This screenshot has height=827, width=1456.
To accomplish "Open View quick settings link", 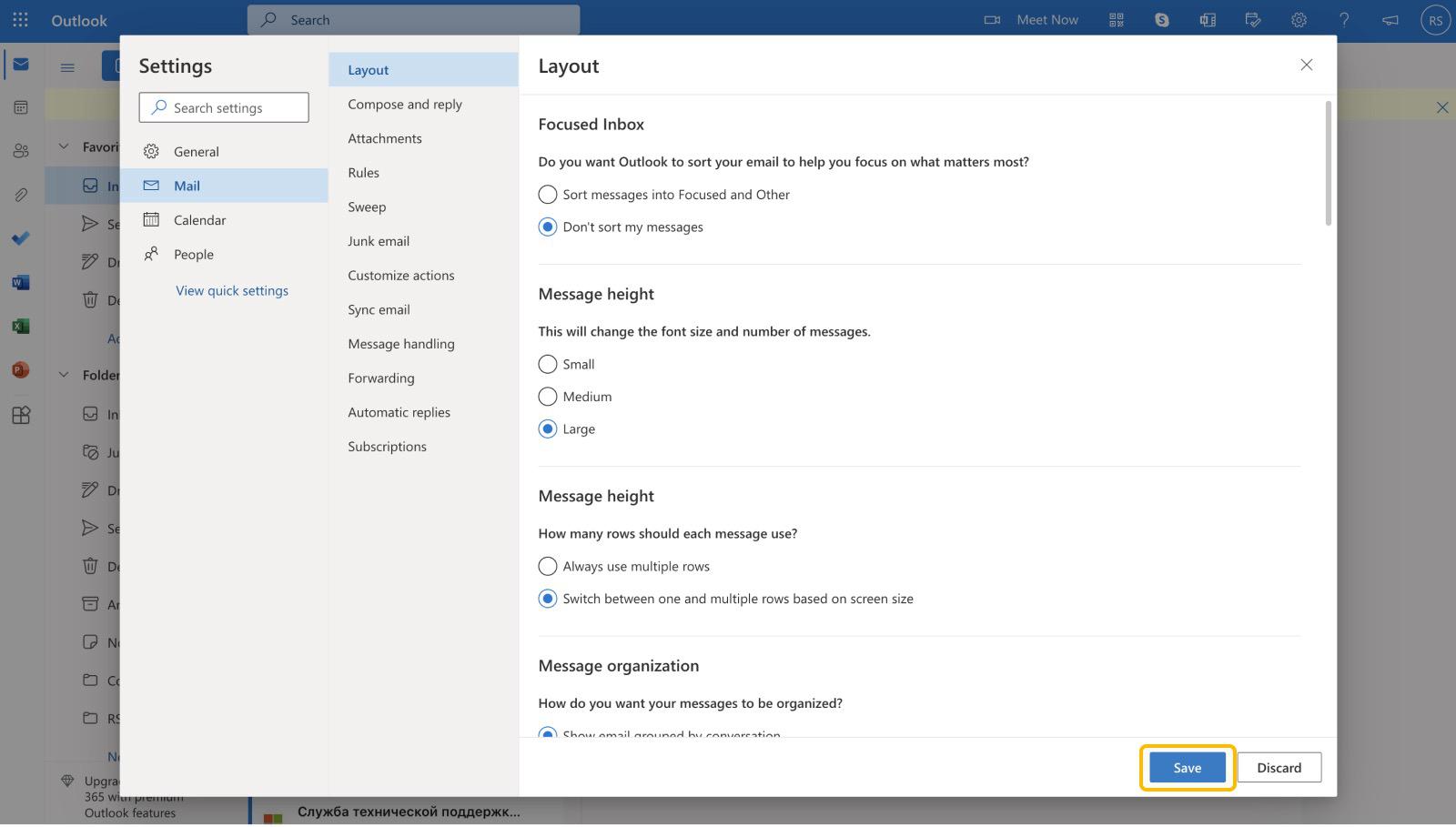I will (x=231, y=289).
